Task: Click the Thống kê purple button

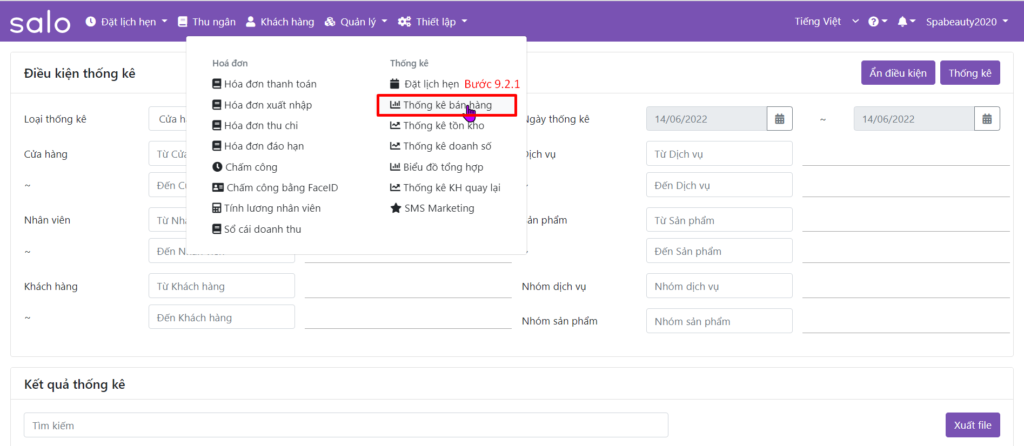Action: (x=970, y=72)
